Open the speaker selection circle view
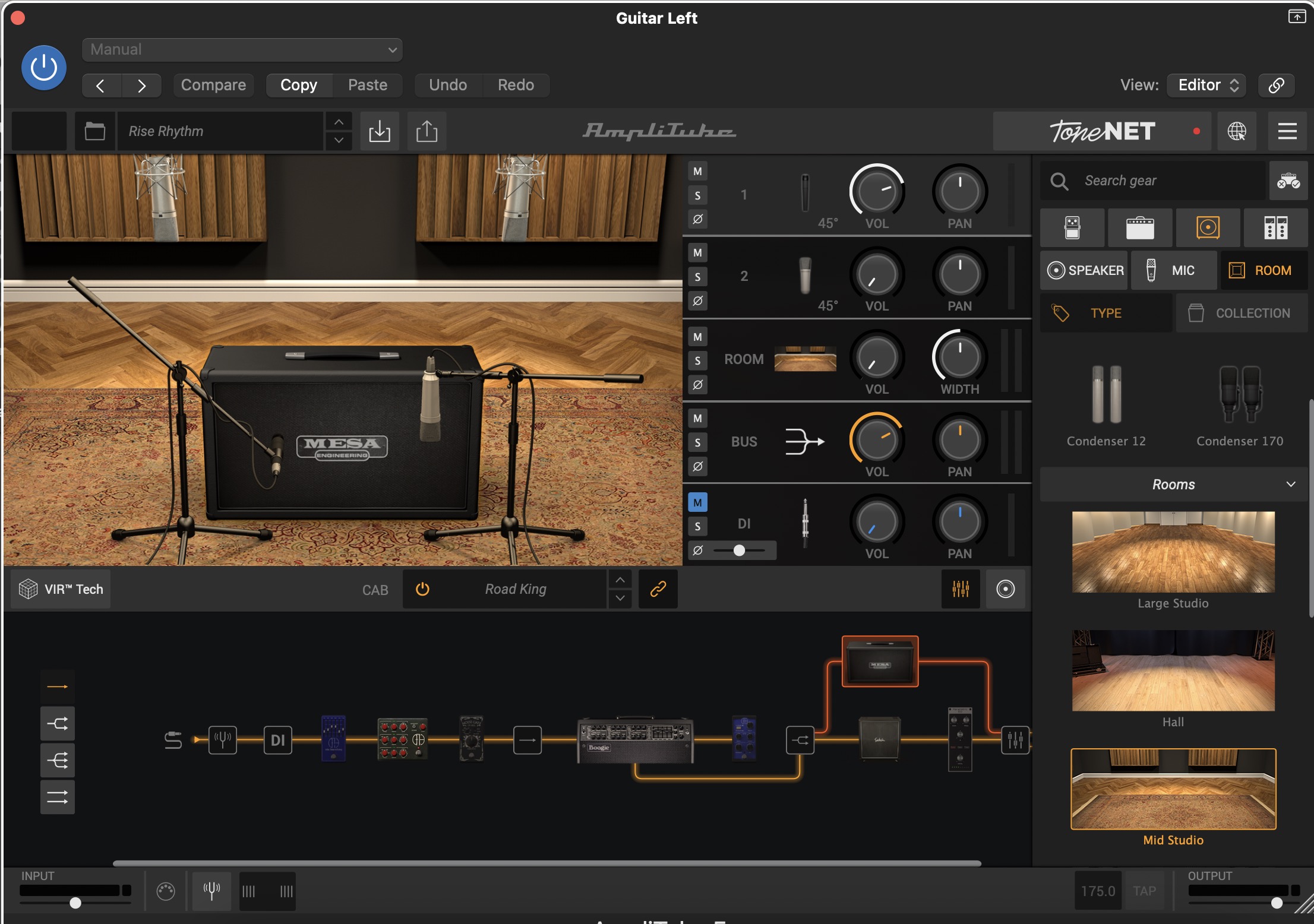Screen dimensions: 1314x924 (x=1005, y=589)
